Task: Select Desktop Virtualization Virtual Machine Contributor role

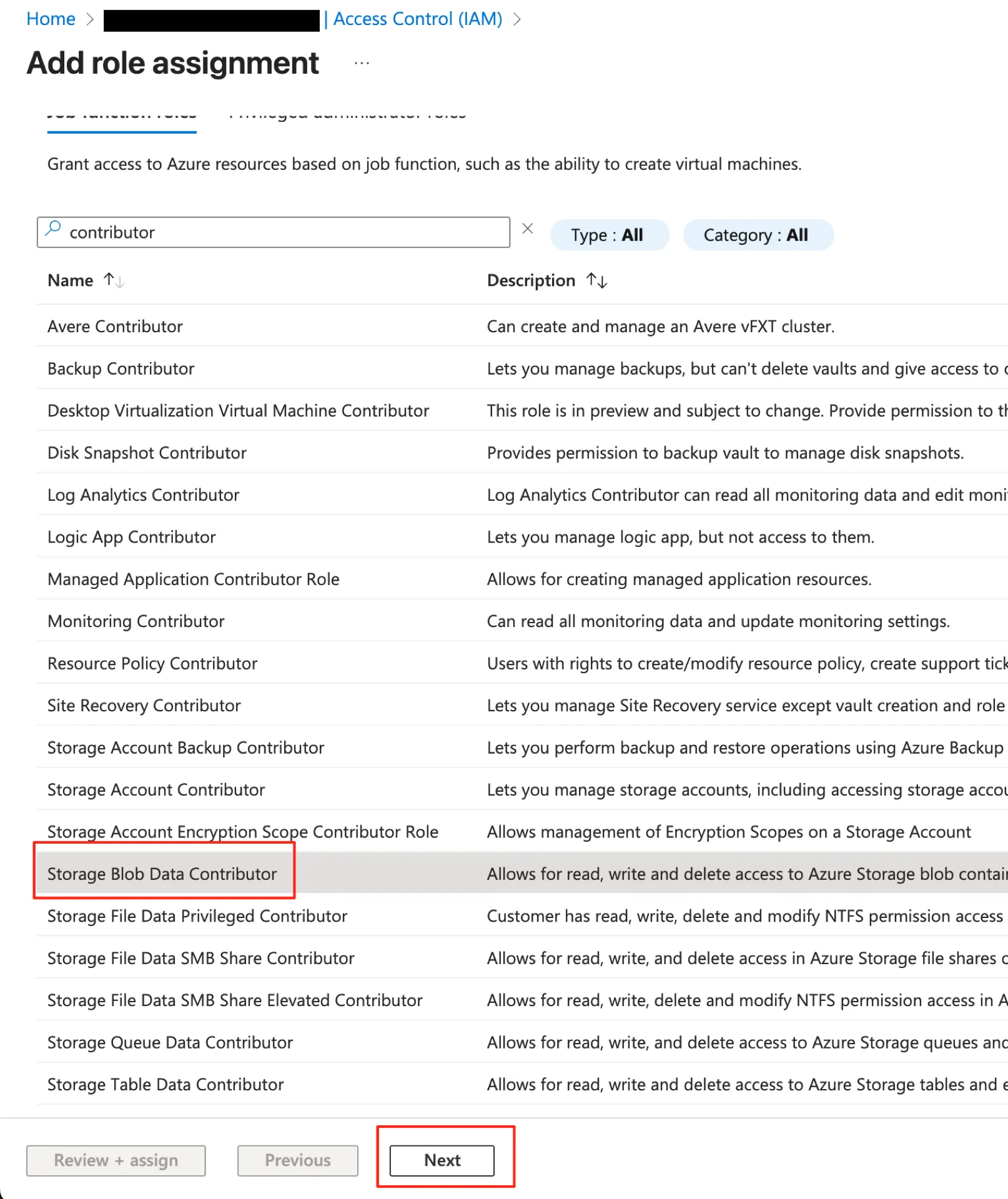Action: click(x=238, y=410)
